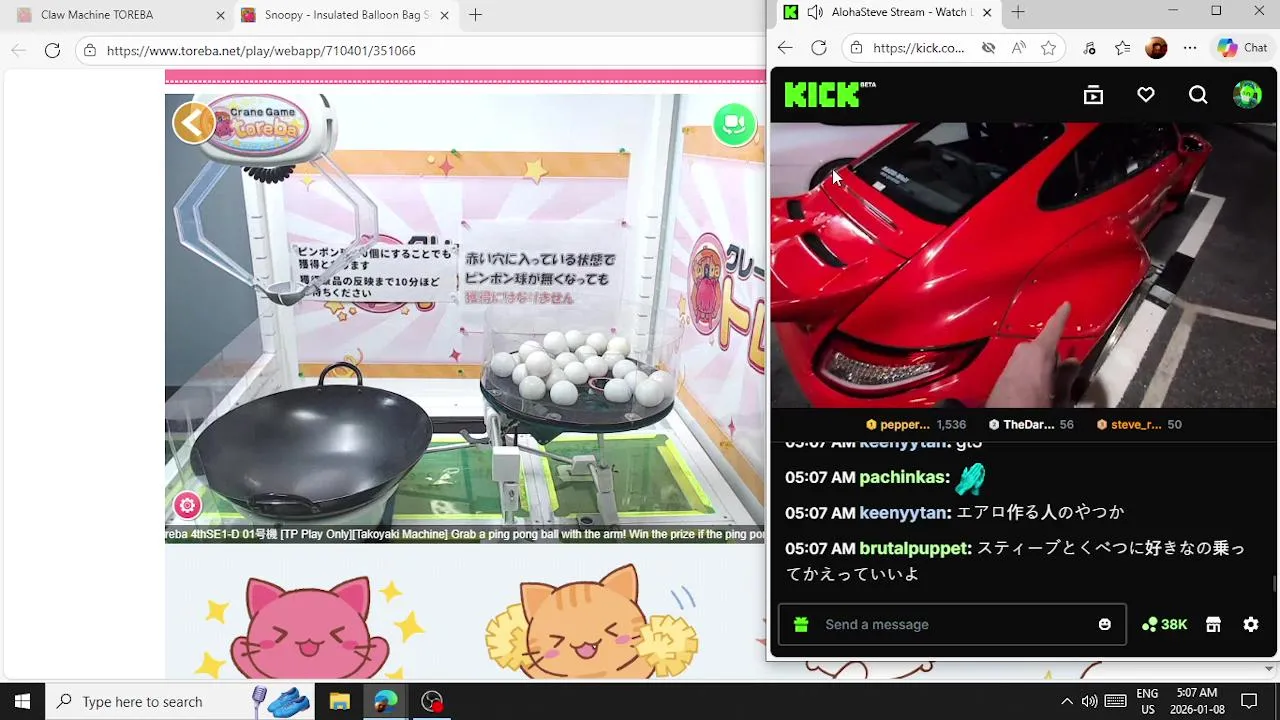
Task: Open Edge settings and more menu
Action: pos(1190,48)
